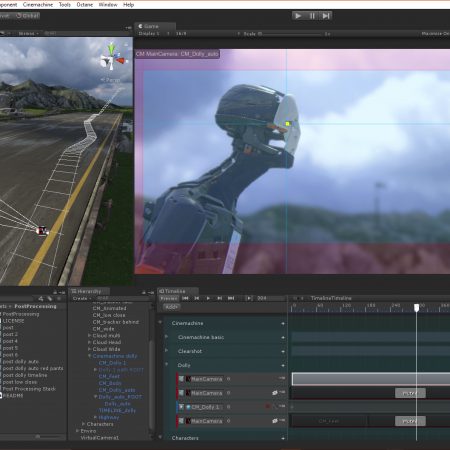Enable record on CM_Dolly 1 track
The width and height of the screenshot is (450, 450).
tap(267, 406)
